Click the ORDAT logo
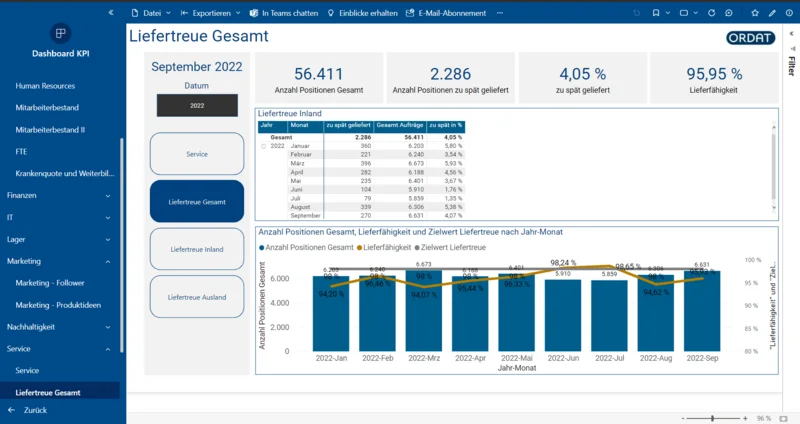This screenshot has height=424, width=800. coord(751,38)
